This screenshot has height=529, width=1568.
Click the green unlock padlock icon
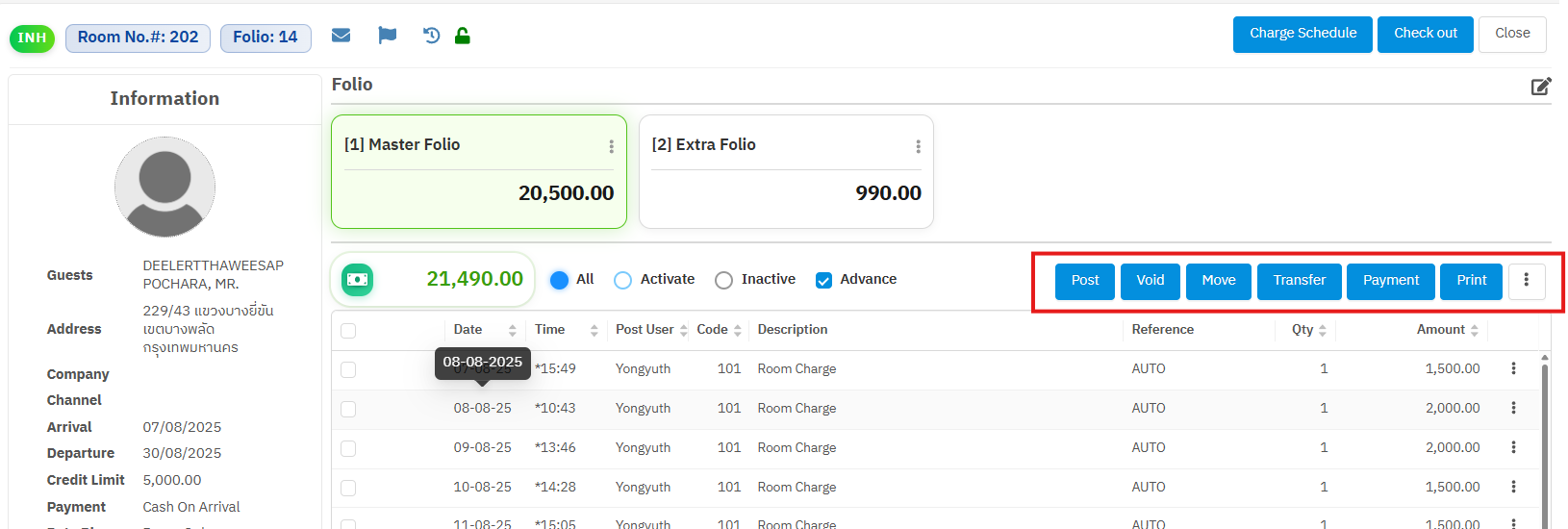click(463, 36)
